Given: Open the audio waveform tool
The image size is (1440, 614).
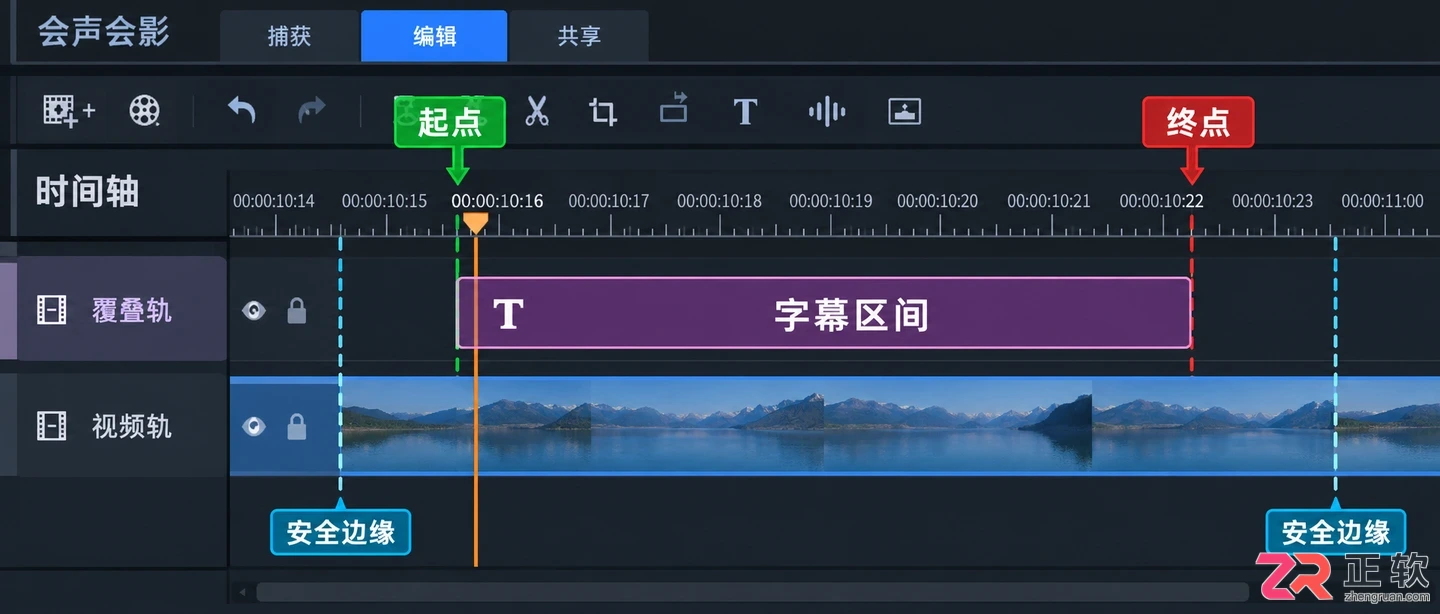Looking at the screenshot, I should pos(827,111).
